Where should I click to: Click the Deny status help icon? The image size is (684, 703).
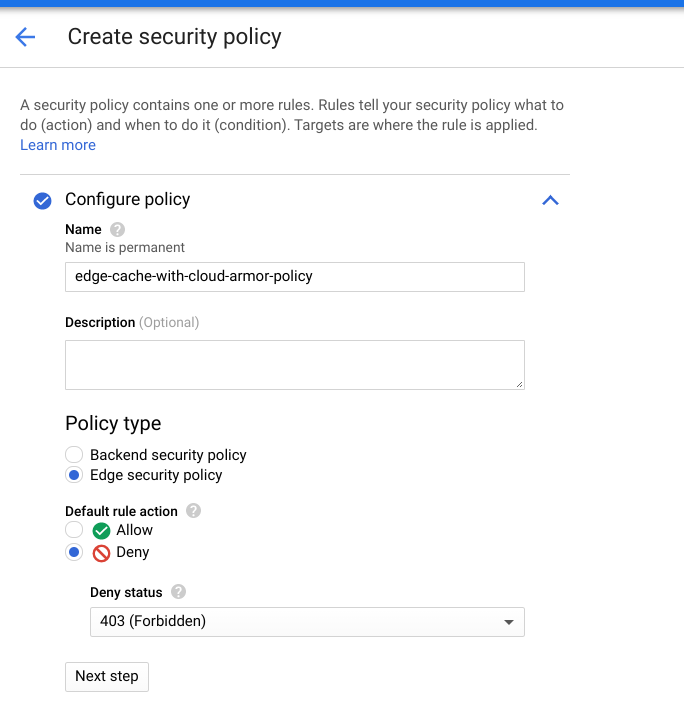(x=178, y=591)
